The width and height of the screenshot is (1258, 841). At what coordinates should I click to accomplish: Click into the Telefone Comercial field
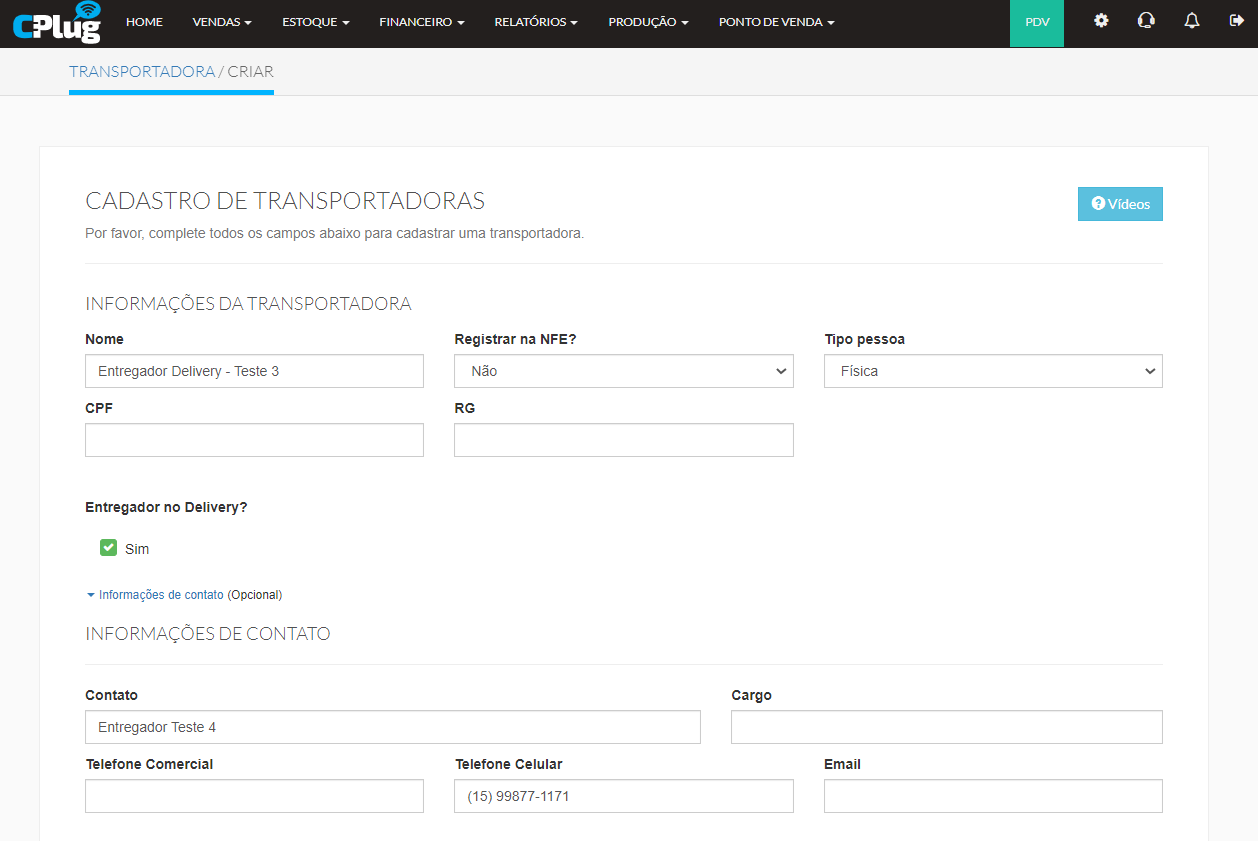(x=254, y=796)
